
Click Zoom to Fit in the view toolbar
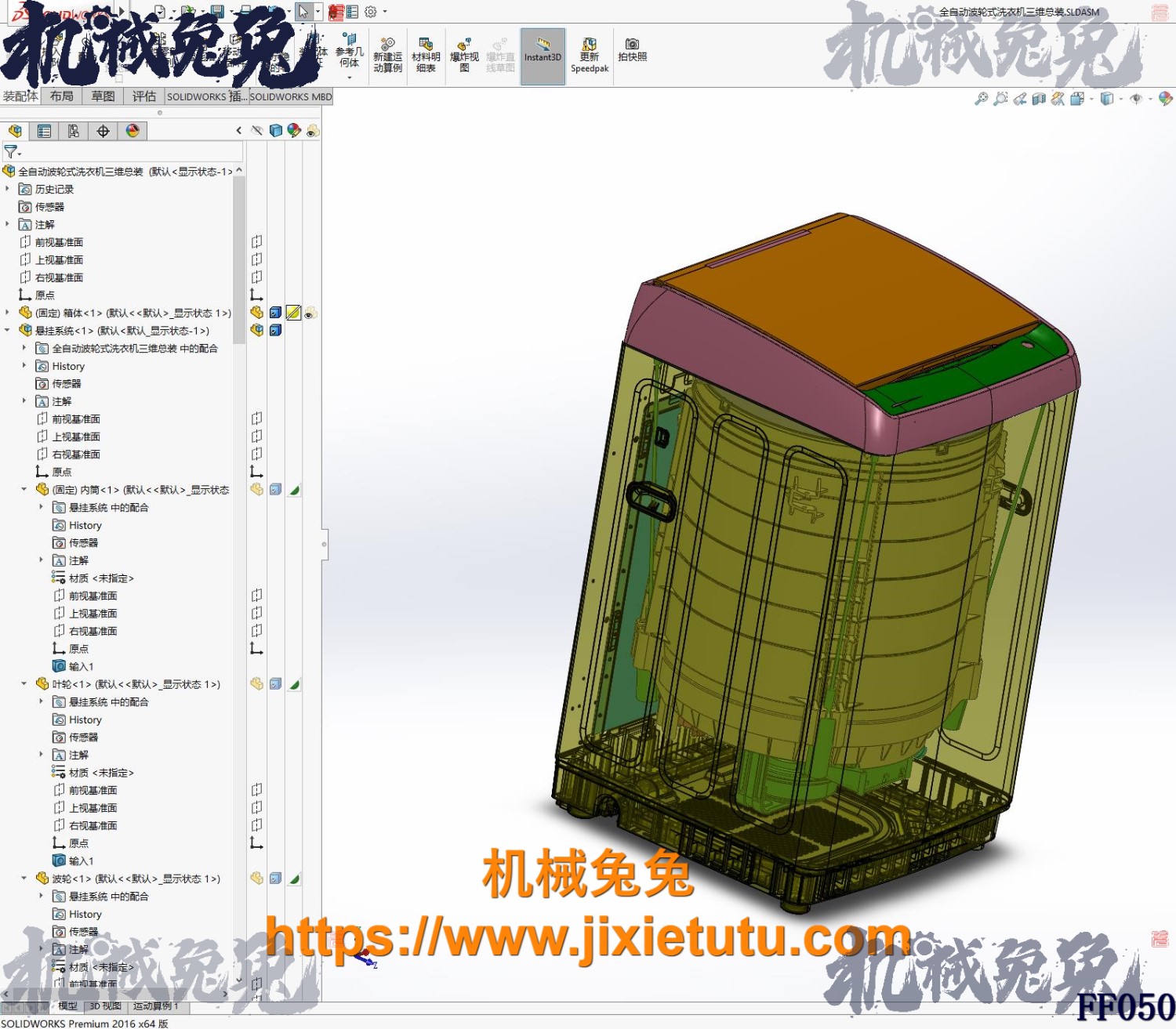pos(981,99)
